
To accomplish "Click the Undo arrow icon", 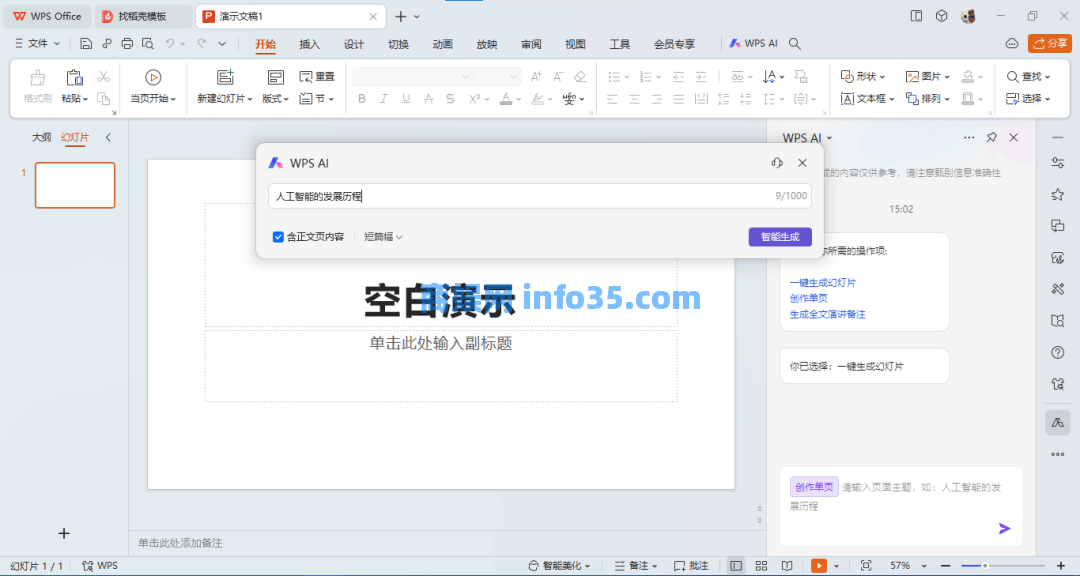I will pyautogui.click(x=169, y=43).
